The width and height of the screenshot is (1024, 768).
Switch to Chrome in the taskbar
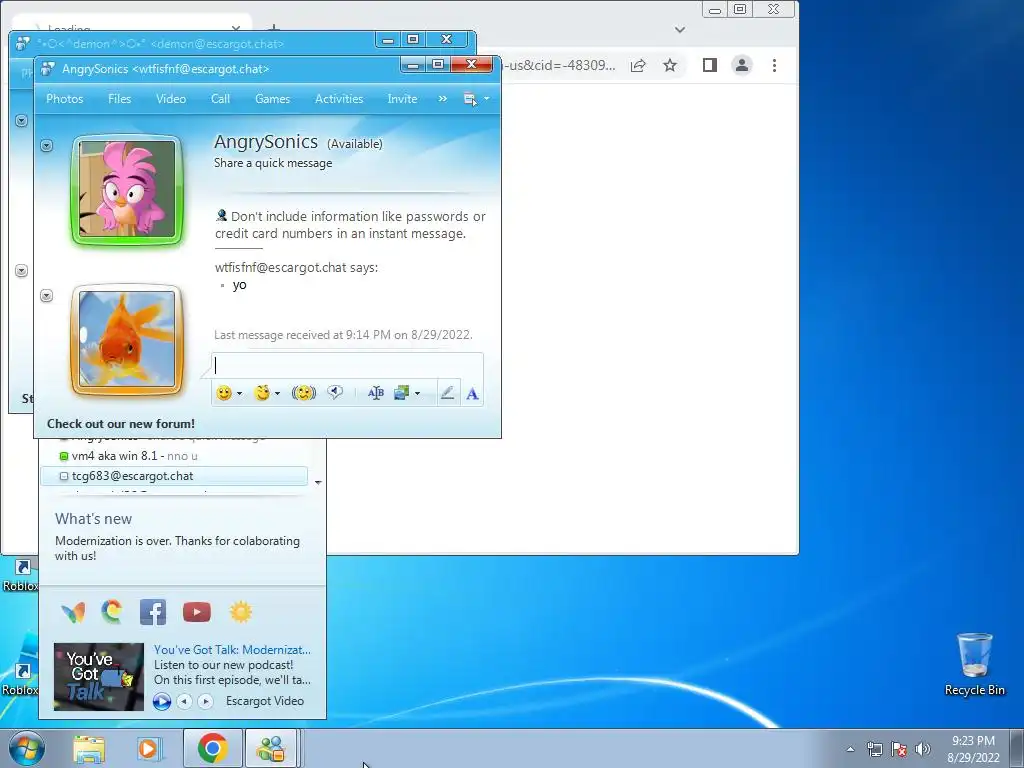(213, 748)
